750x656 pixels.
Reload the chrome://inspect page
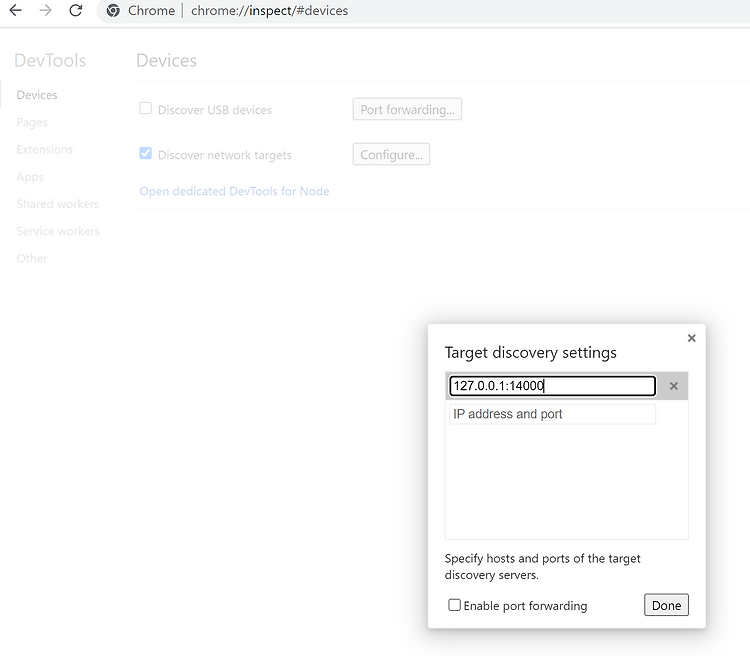(76, 11)
